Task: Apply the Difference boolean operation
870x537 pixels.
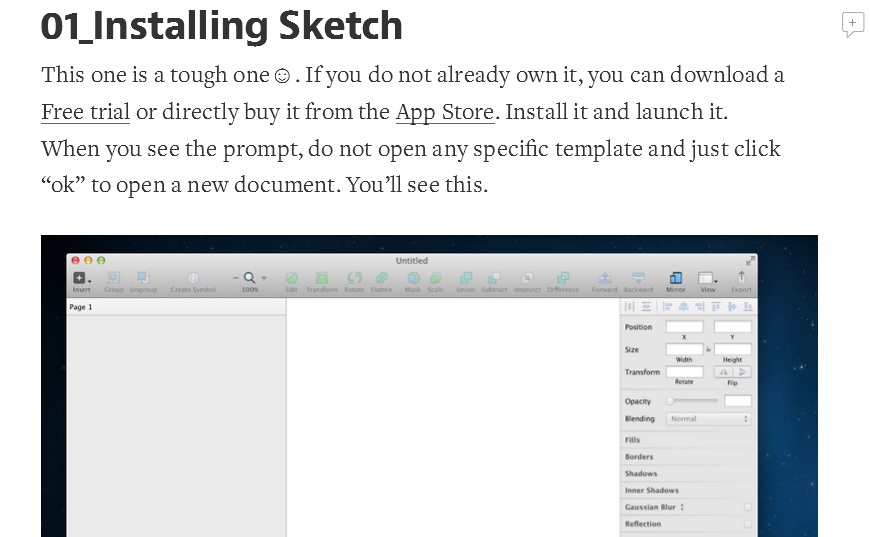Action: [563, 278]
